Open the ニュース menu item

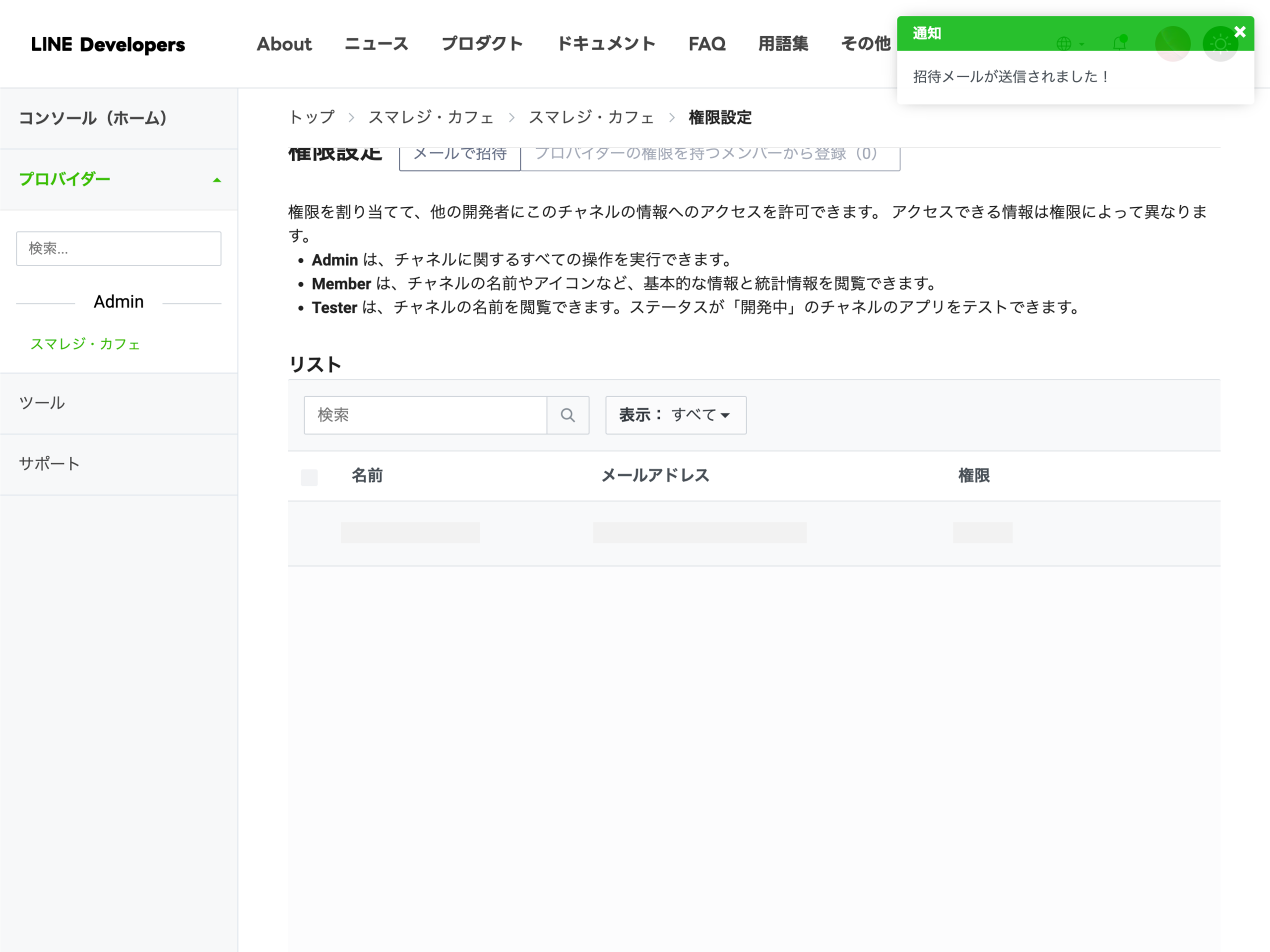377,44
